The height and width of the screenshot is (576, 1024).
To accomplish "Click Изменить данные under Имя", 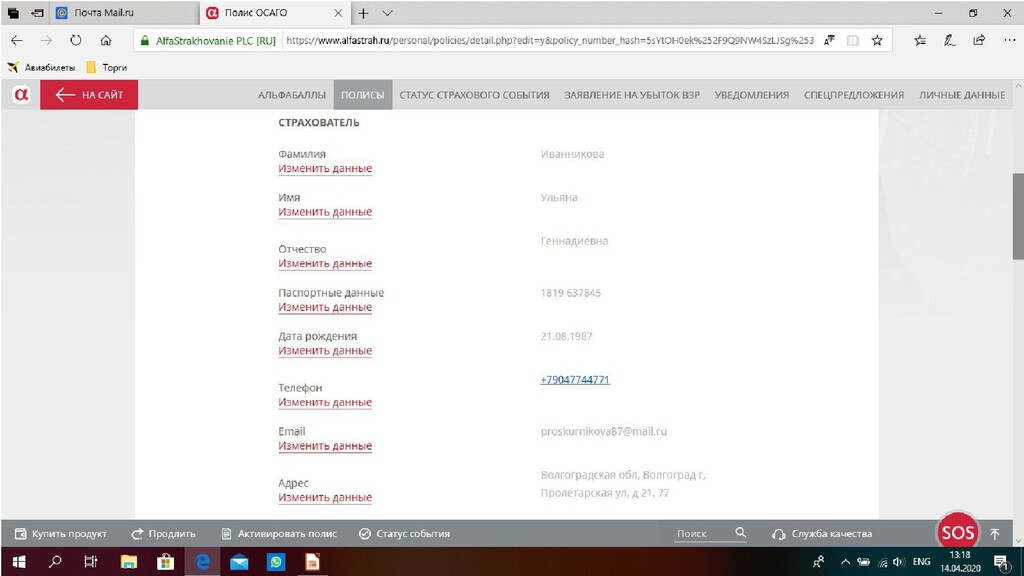I will [x=325, y=212].
